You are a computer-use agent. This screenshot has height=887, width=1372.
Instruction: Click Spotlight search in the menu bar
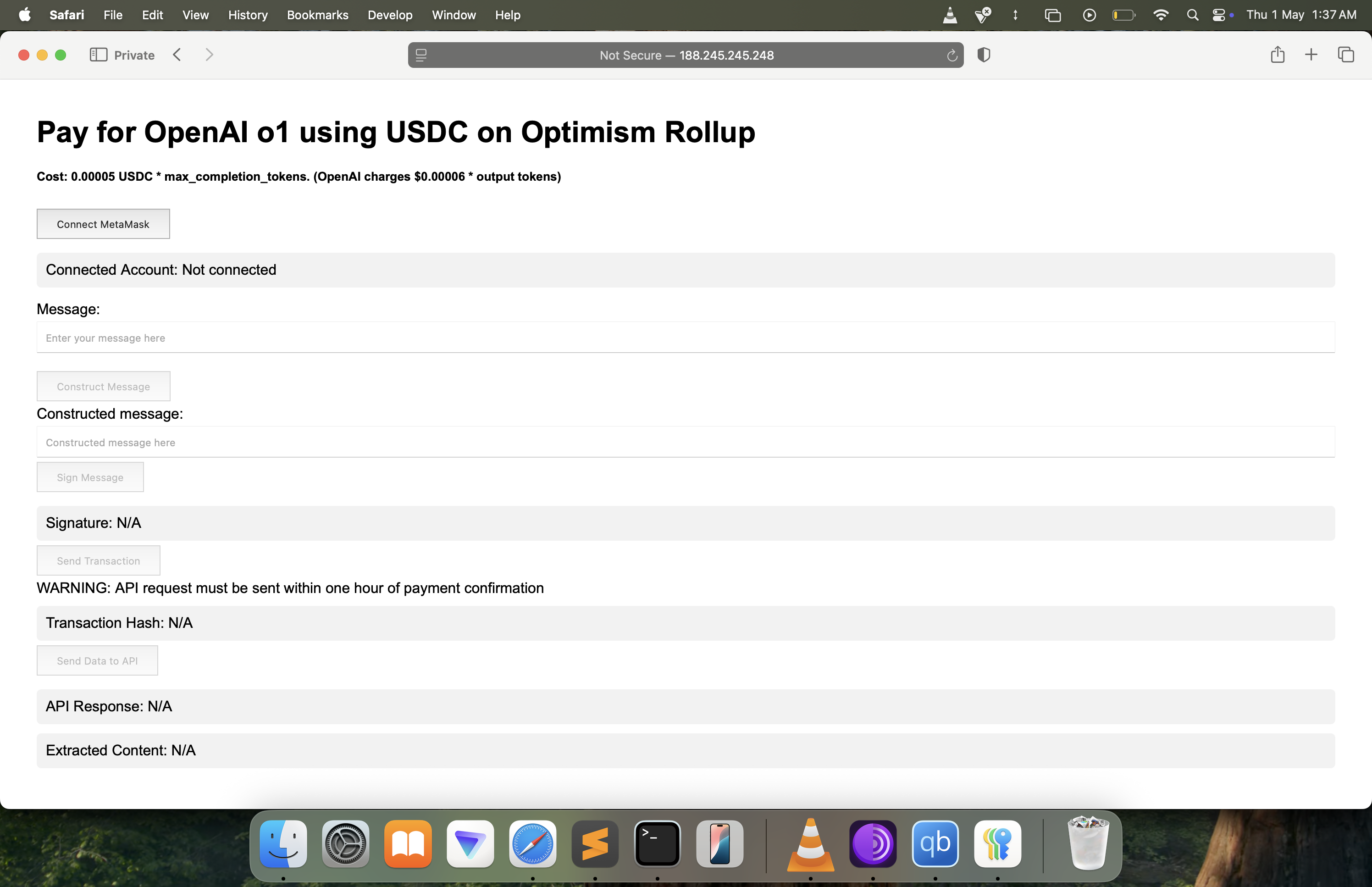click(x=1192, y=15)
